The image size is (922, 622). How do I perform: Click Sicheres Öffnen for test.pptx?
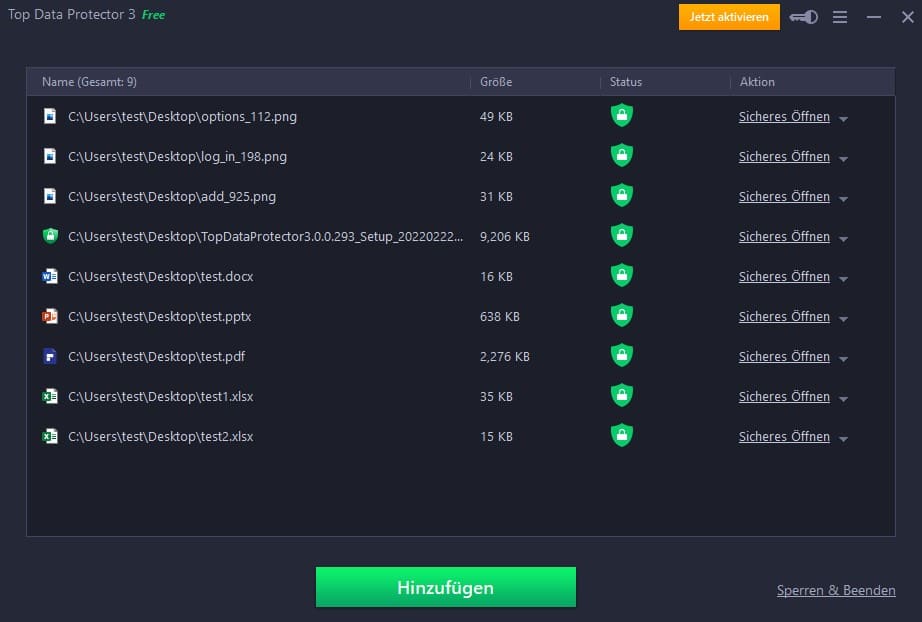click(784, 316)
